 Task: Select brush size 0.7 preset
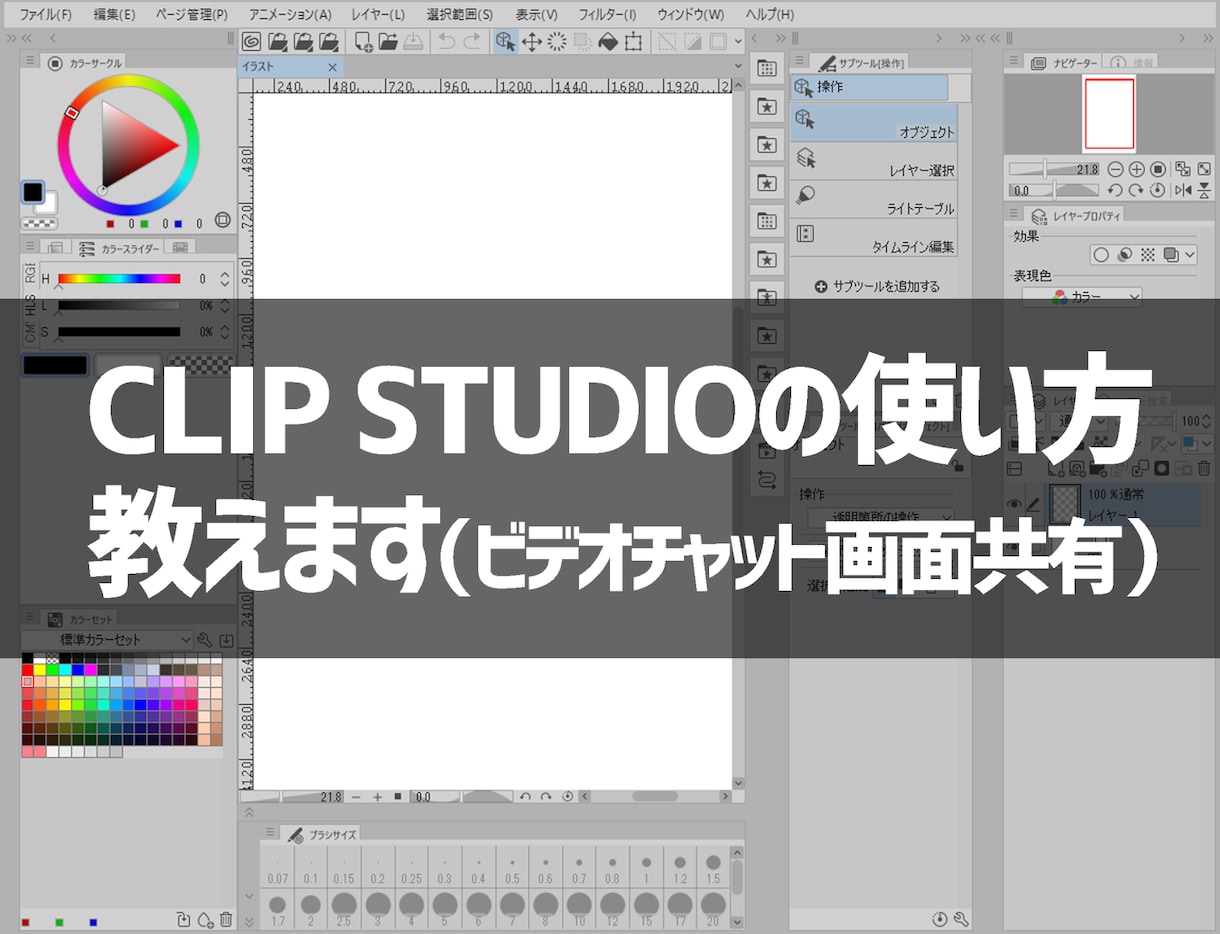[x=578, y=869]
